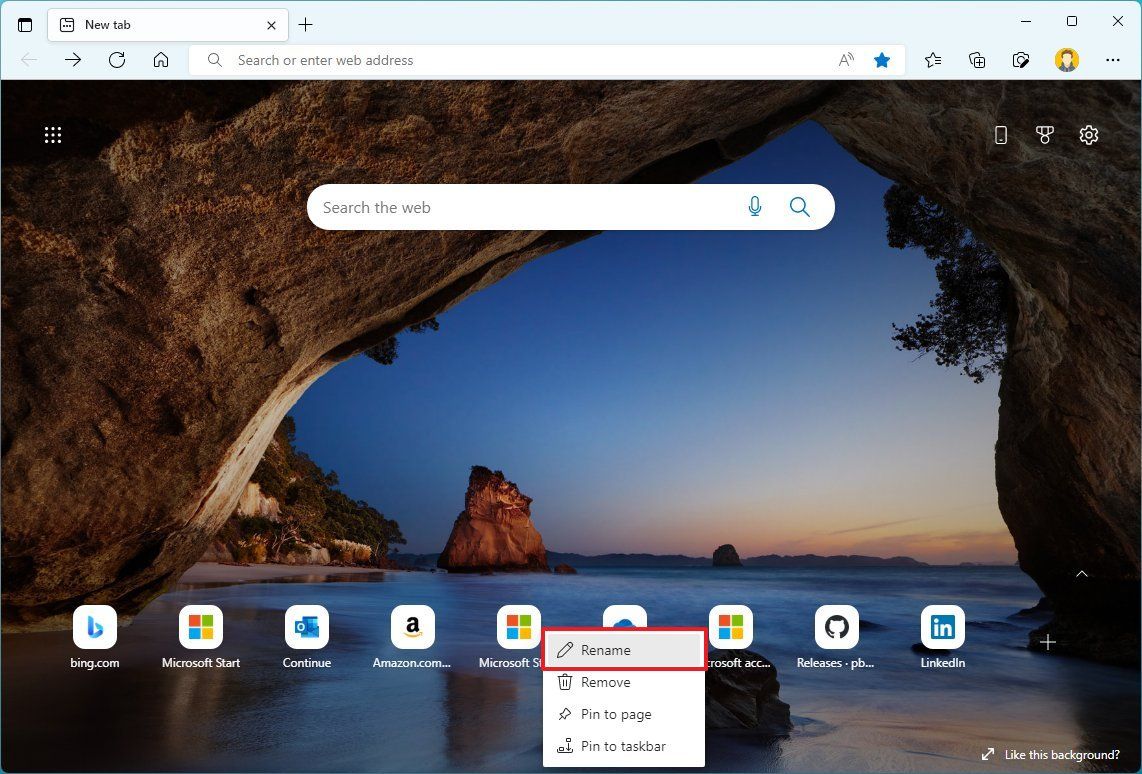Open the new tab page settings gear
The image size is (1142, 774).
click(x=1088, y=134)
